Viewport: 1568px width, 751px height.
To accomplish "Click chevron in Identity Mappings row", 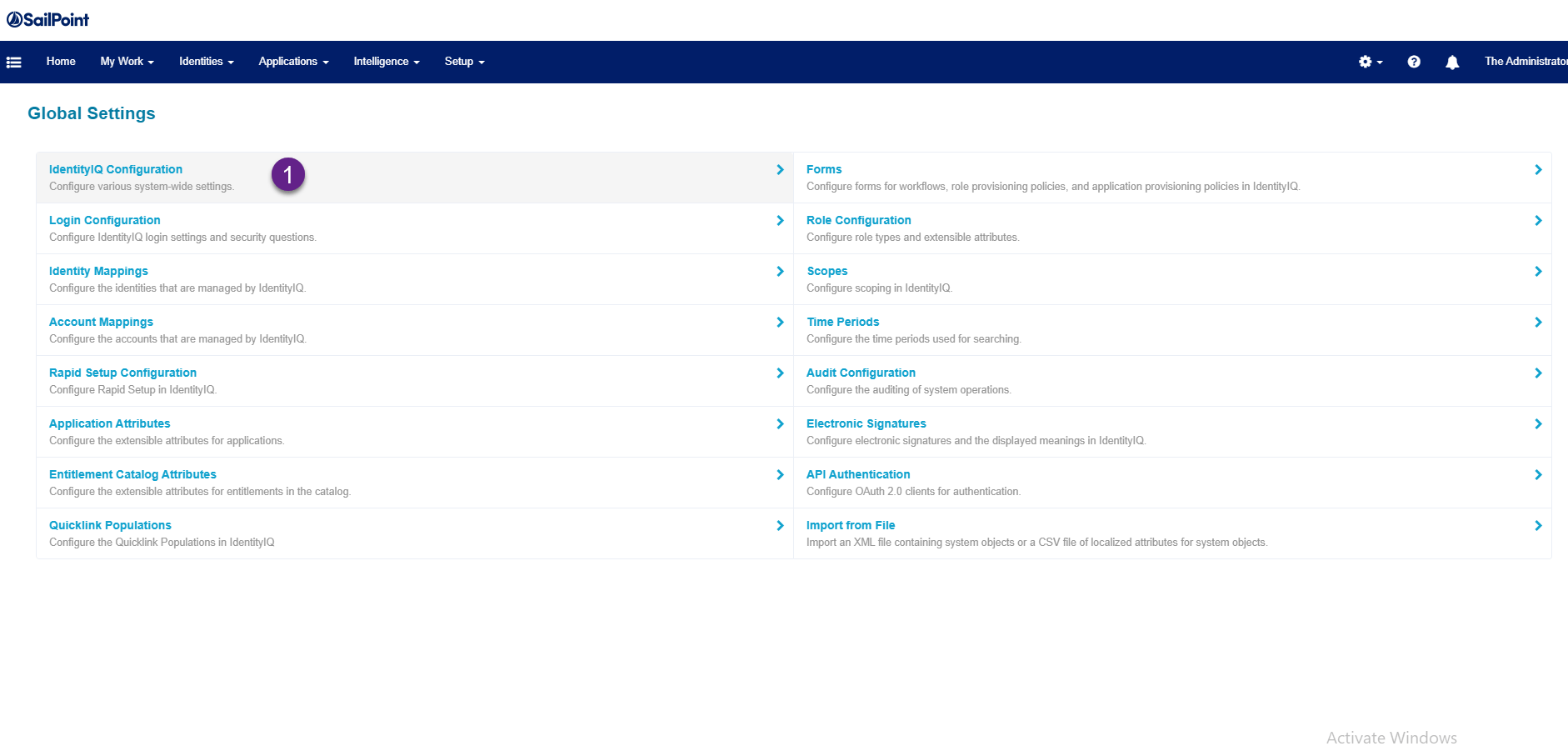I will pyautogui.click(x=780, y=272).
